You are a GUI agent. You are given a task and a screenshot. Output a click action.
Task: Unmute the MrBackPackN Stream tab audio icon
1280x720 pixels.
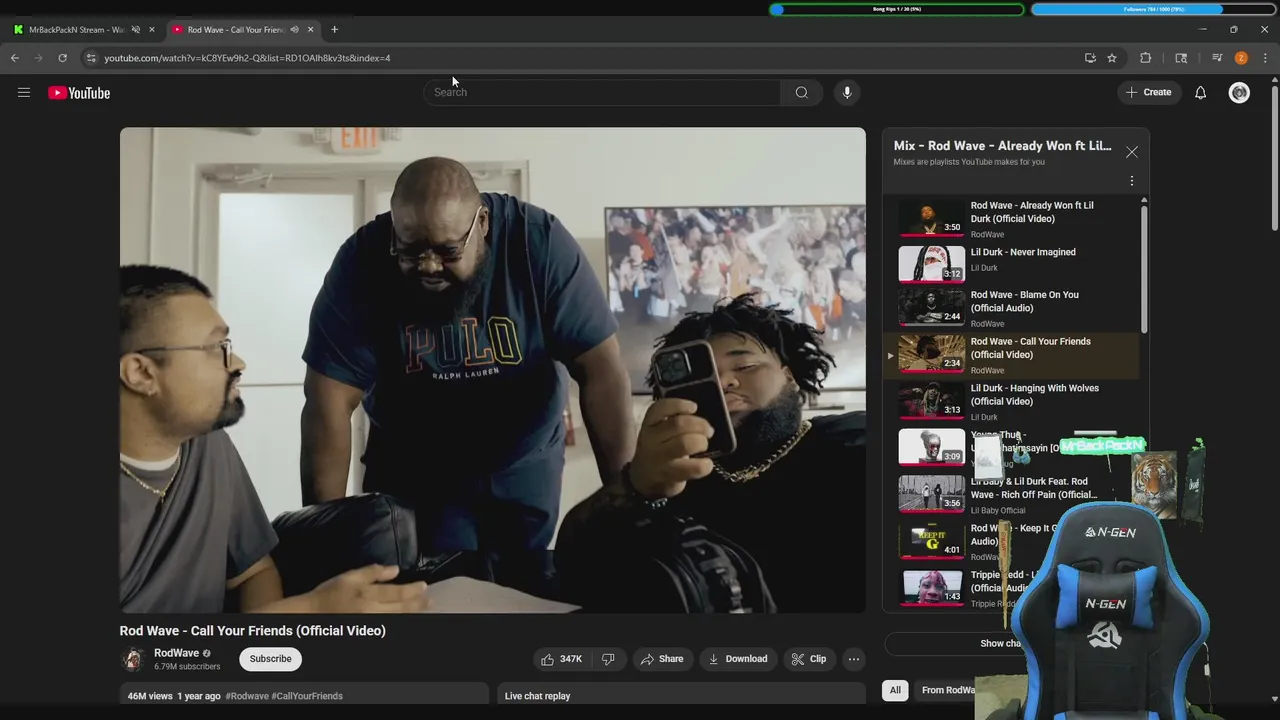point(135,30)
